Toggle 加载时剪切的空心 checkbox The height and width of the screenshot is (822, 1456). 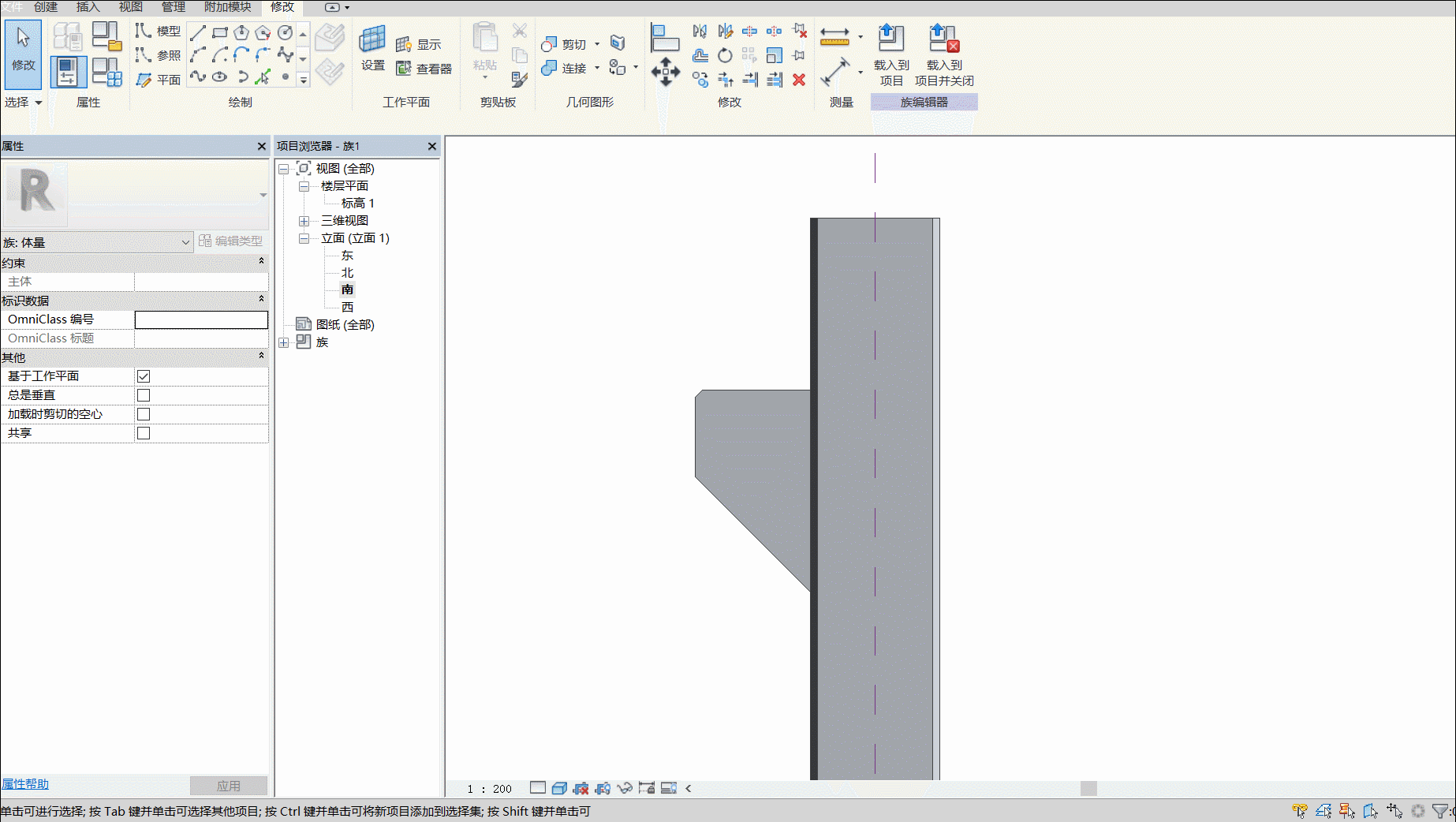pyautogui.click(x=144, y=414)
